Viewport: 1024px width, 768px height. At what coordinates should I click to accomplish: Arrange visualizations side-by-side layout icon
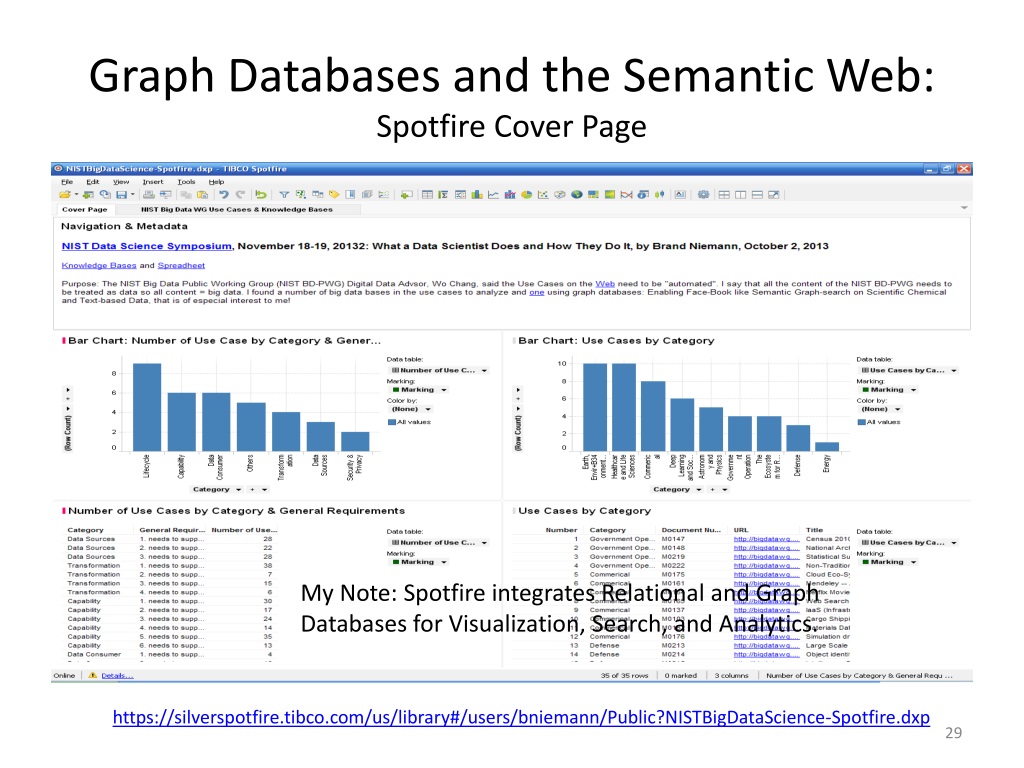tap(741, 195)
